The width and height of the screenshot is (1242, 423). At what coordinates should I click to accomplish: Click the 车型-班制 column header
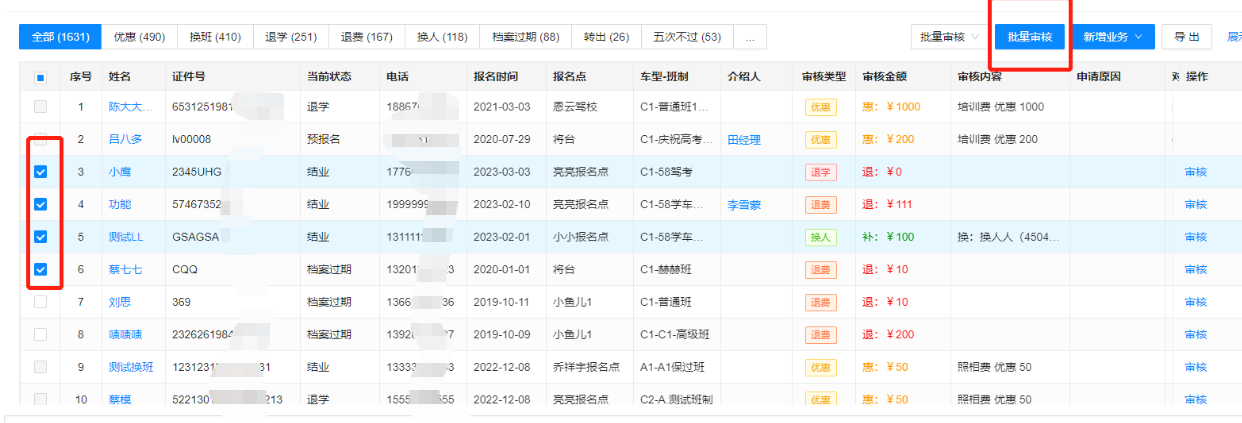point(664,77)
